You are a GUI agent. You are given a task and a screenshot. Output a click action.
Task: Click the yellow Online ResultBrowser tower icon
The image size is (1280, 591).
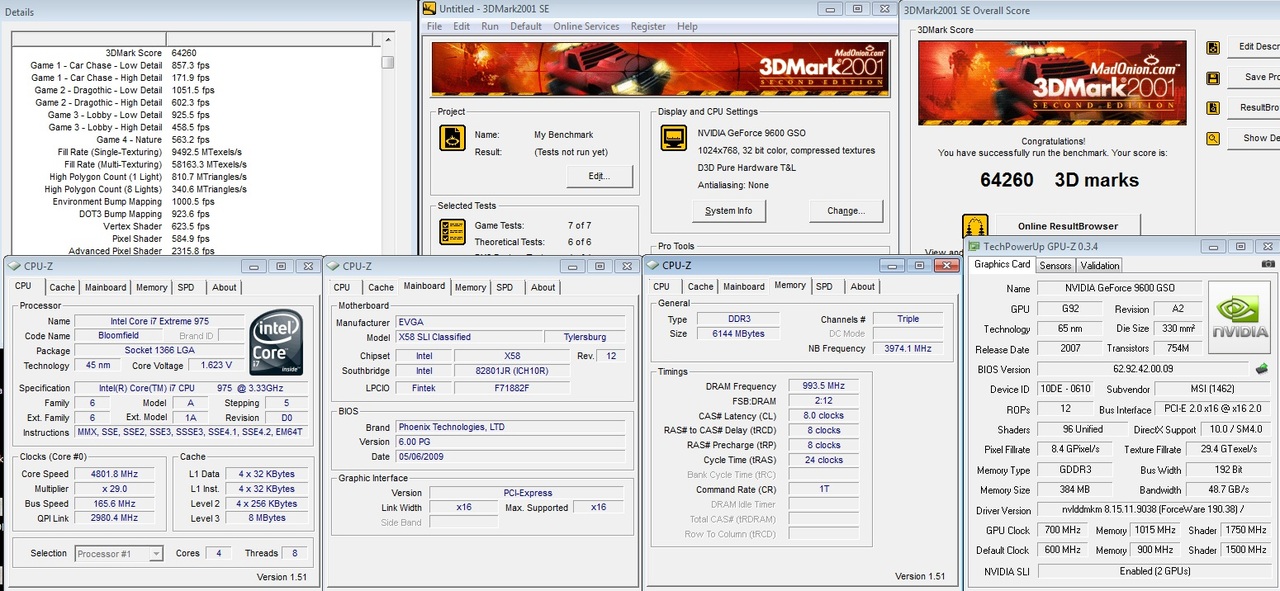click(x=975, y=226)
